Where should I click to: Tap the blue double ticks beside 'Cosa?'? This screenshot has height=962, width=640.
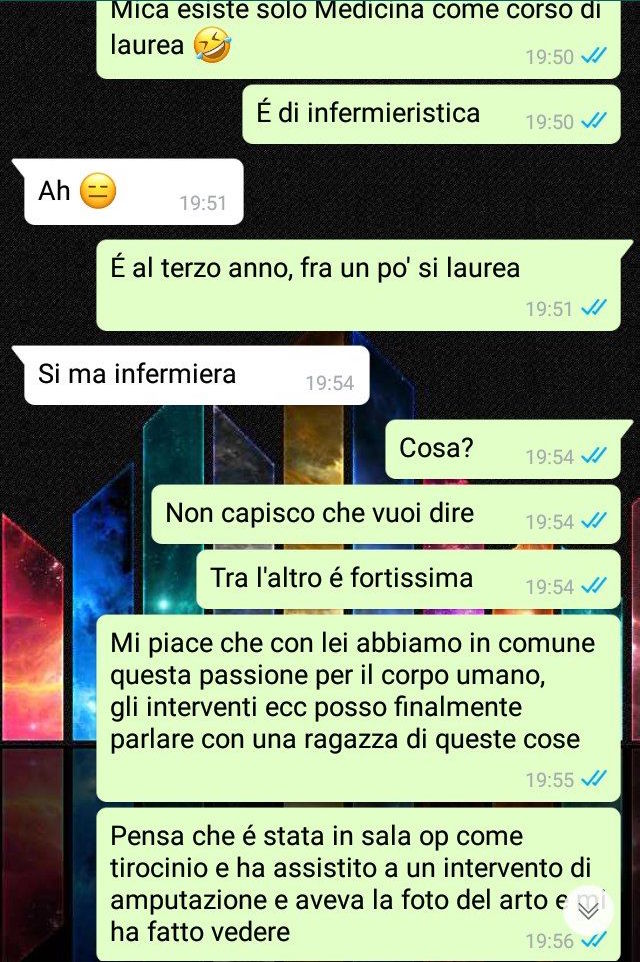[x=593, y=456]
